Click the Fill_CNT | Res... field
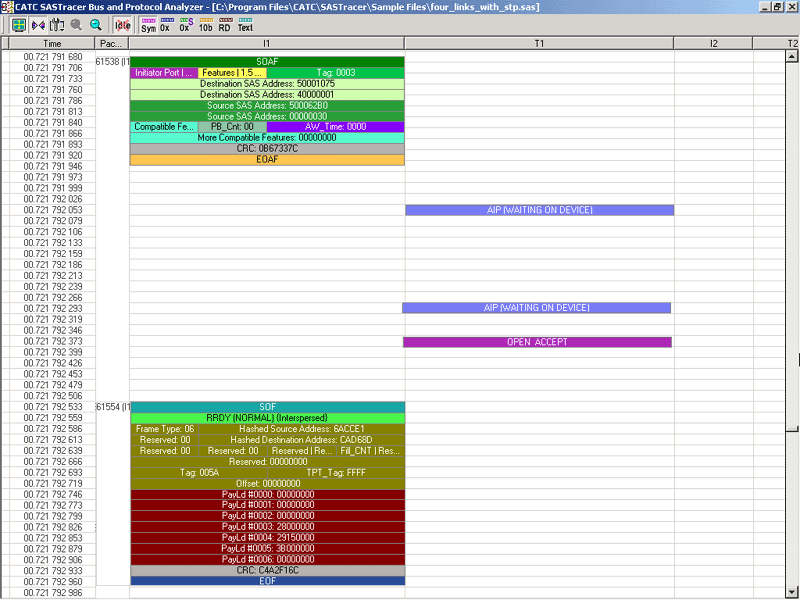The width and height of the screenshot is (800, 600). tap(370, 451)
